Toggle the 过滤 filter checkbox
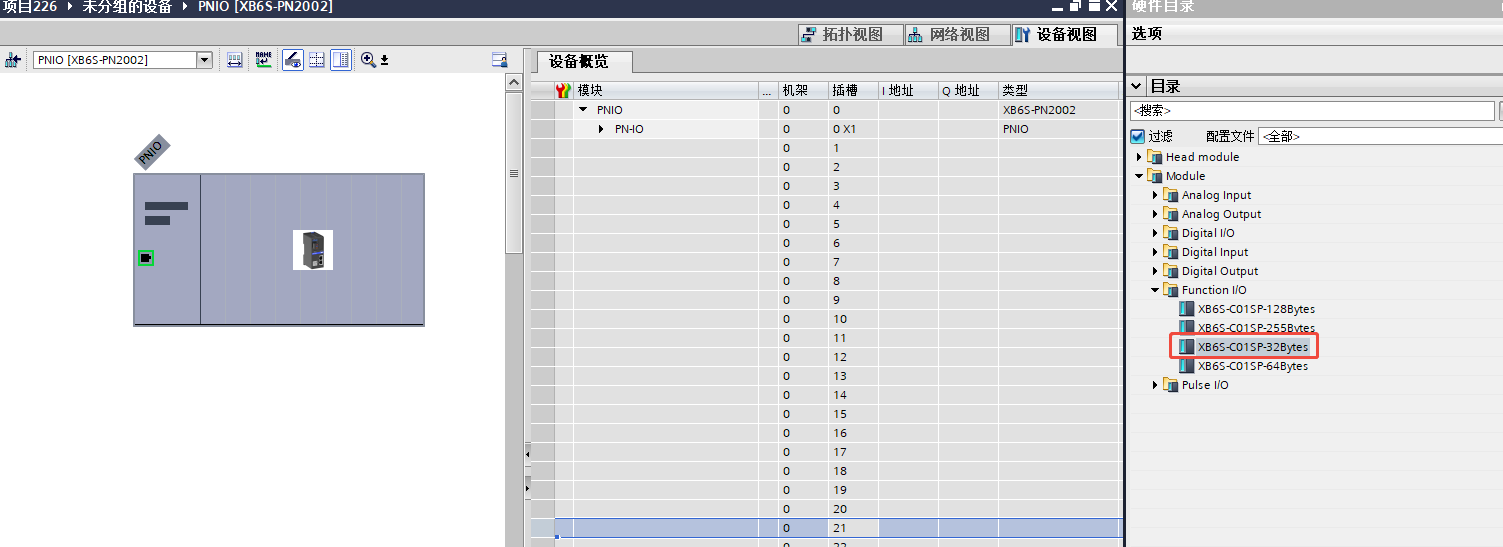 coord(1137,136)
